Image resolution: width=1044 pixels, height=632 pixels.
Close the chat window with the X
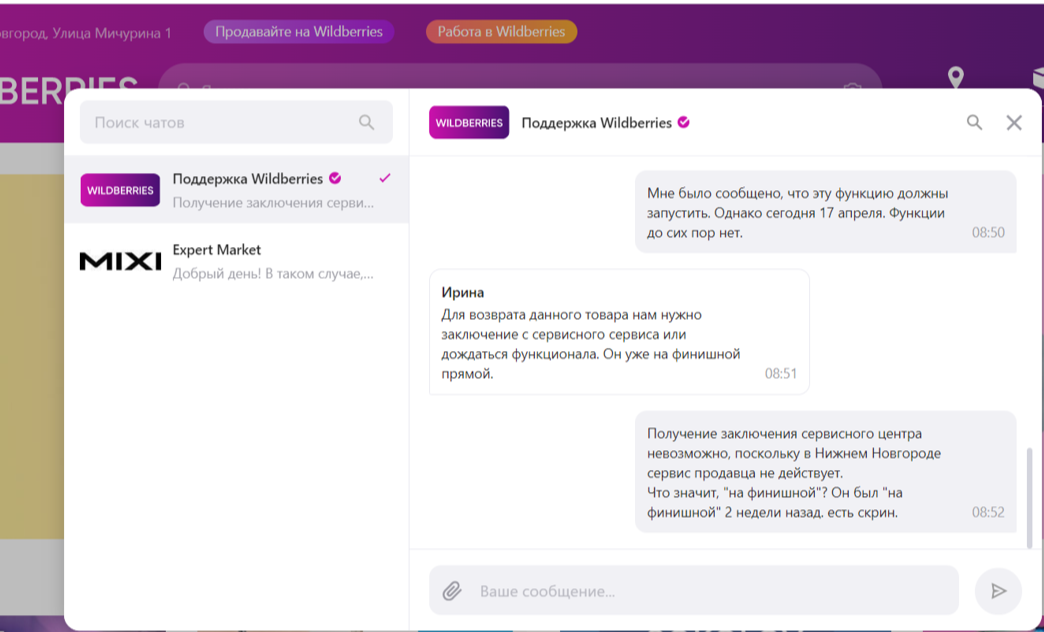(x=1014, y=122)
